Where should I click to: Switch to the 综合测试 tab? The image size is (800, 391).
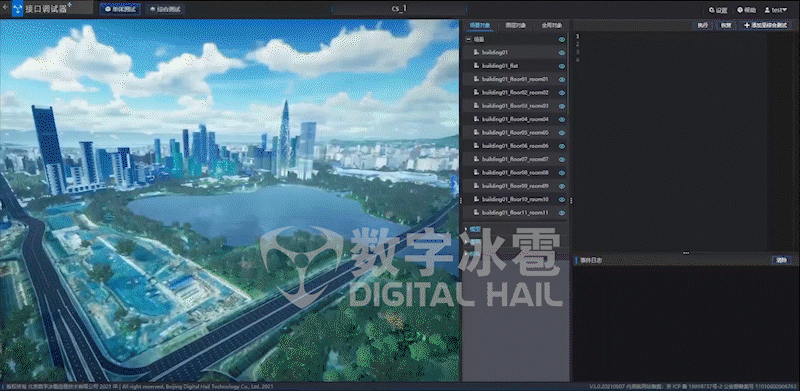tap(165, 9)
